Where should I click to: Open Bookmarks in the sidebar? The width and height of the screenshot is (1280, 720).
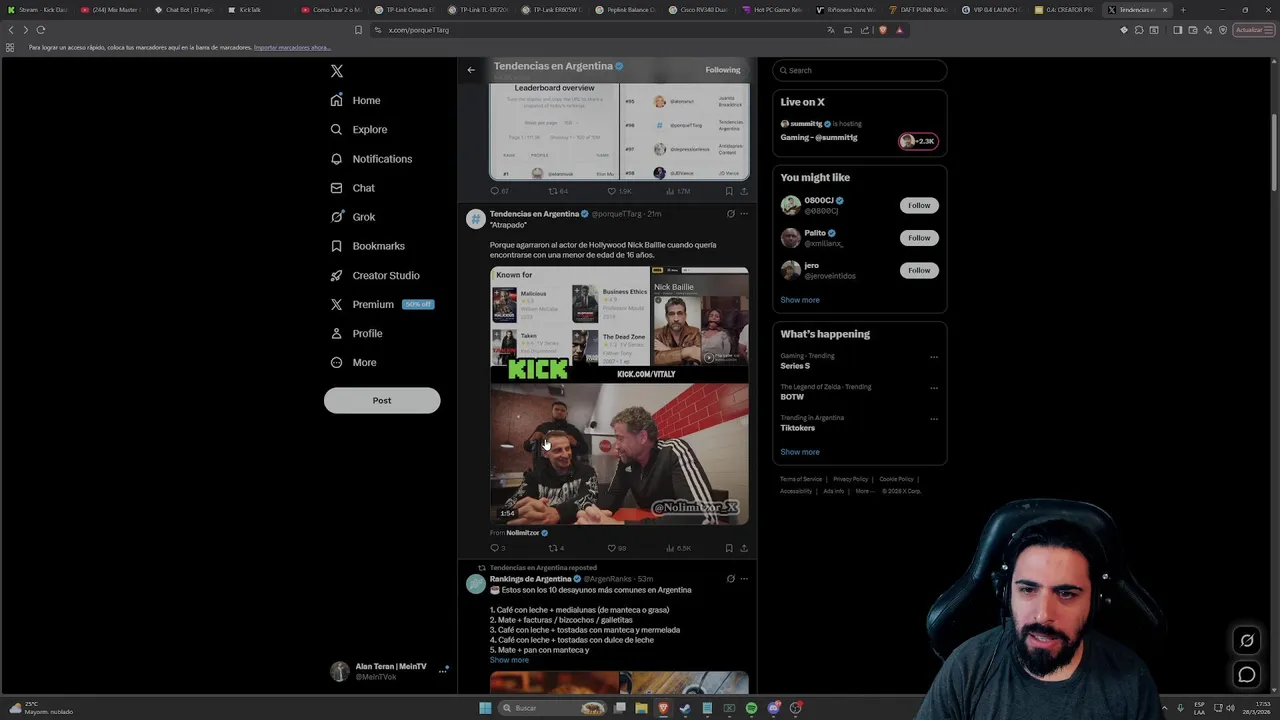click(x=368, y=246)
